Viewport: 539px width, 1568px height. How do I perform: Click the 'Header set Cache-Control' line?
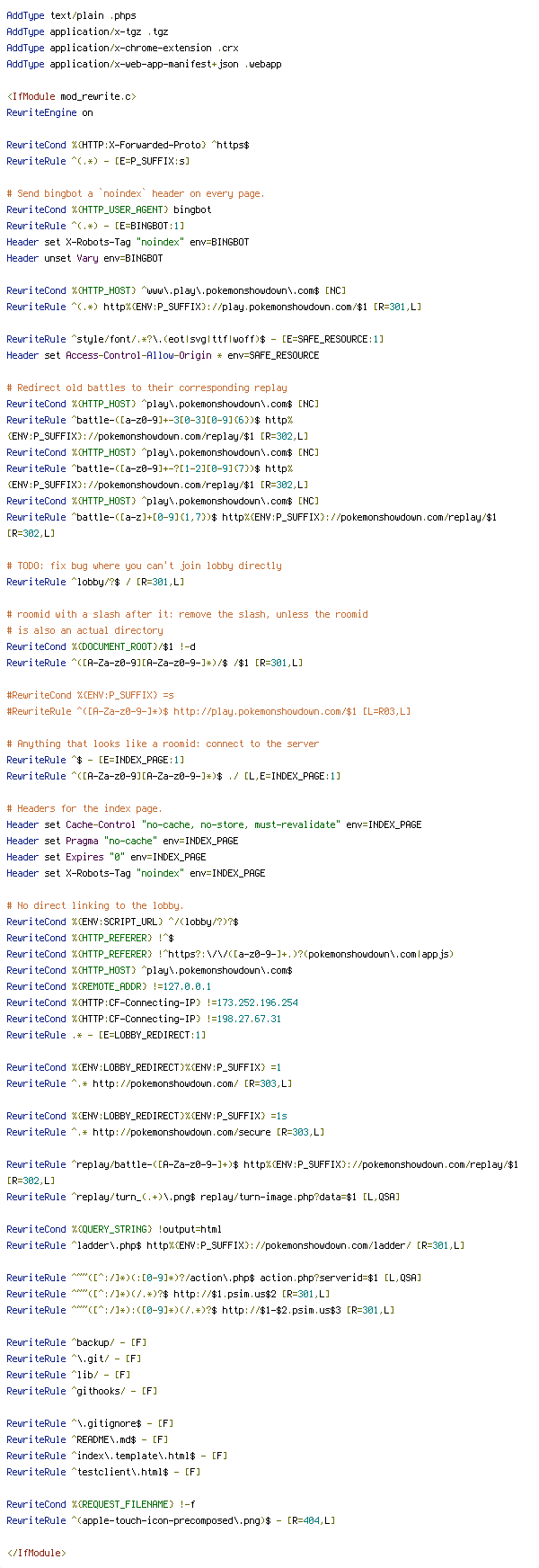click(214, 825)
